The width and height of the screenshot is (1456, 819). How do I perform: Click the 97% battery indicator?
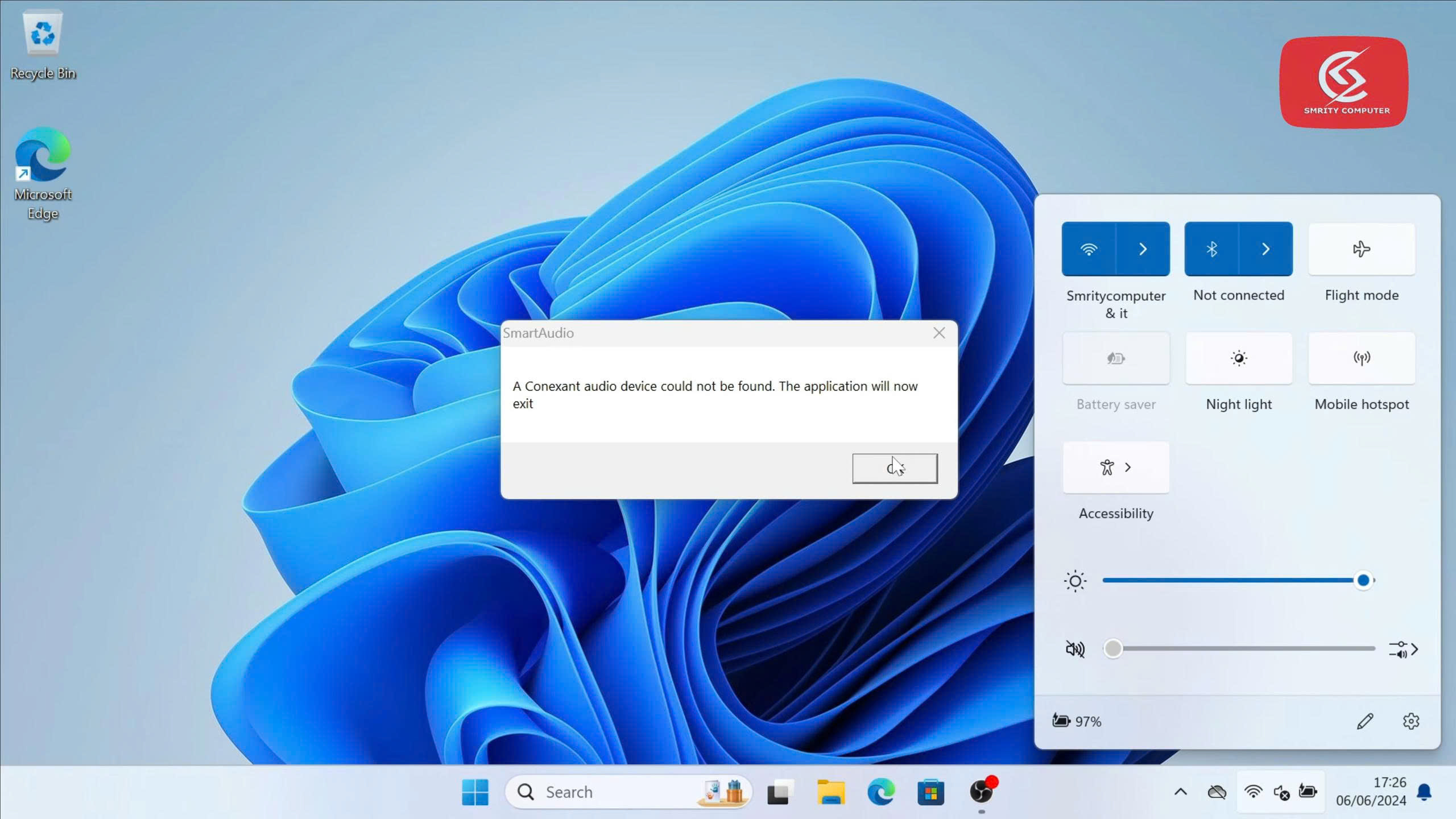[x=1077, y=721]
